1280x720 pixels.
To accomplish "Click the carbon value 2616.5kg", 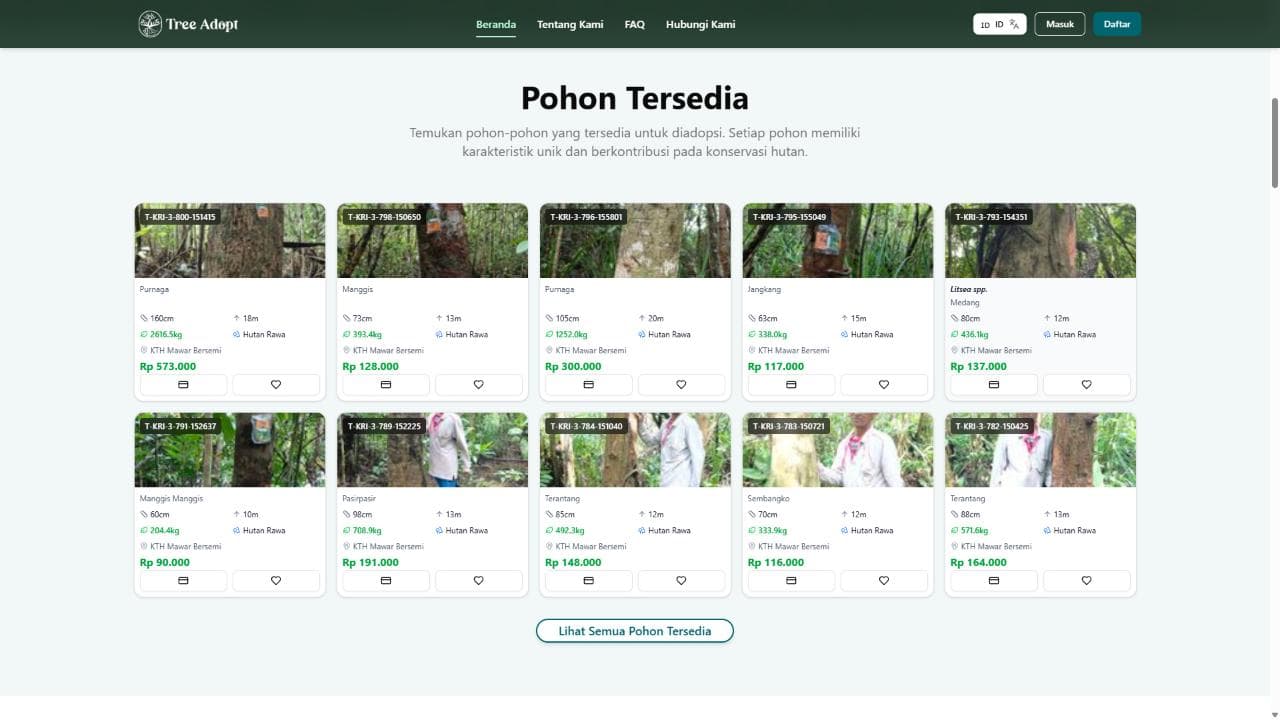I will point(166,334).
